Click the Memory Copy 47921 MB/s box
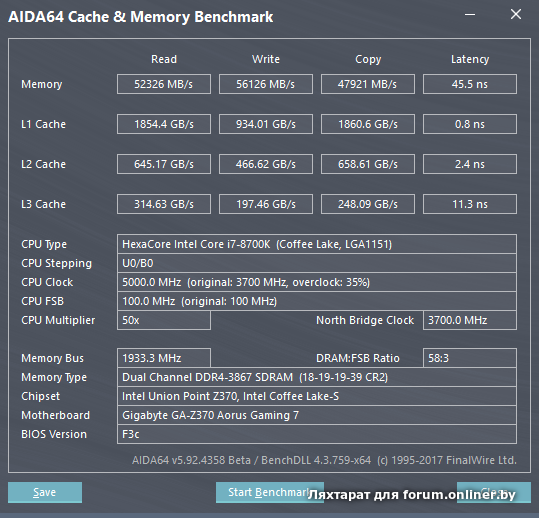 tap(368, 84)
